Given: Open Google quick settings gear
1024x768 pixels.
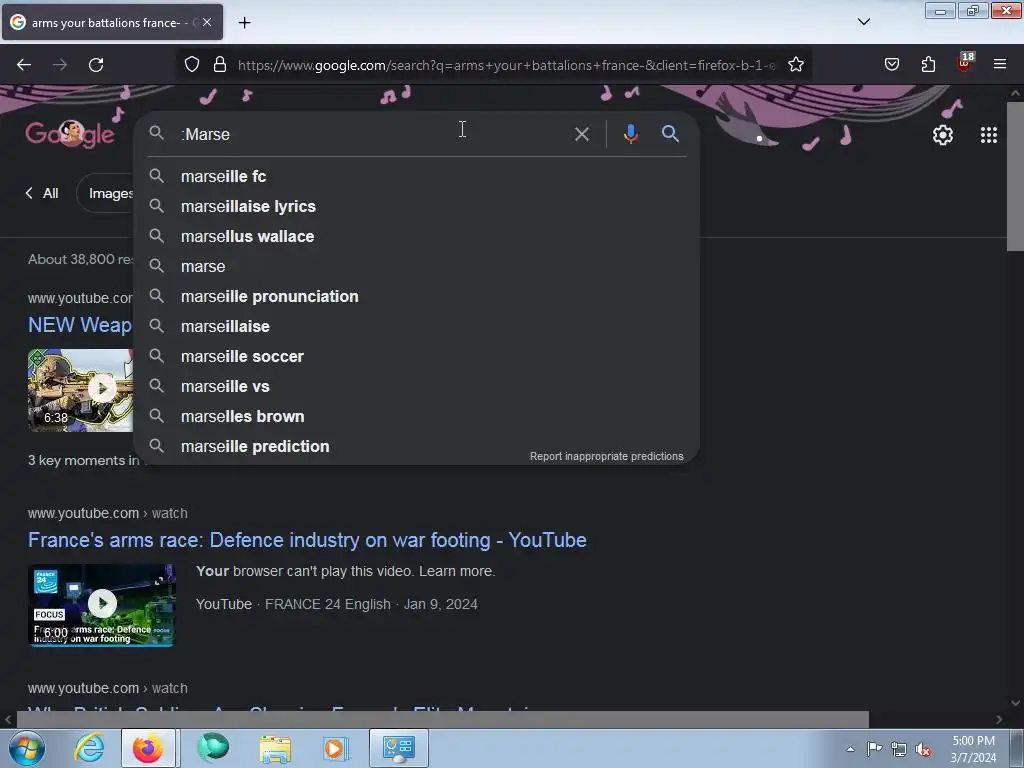Looking at the screenshot, I should point(942,135).
